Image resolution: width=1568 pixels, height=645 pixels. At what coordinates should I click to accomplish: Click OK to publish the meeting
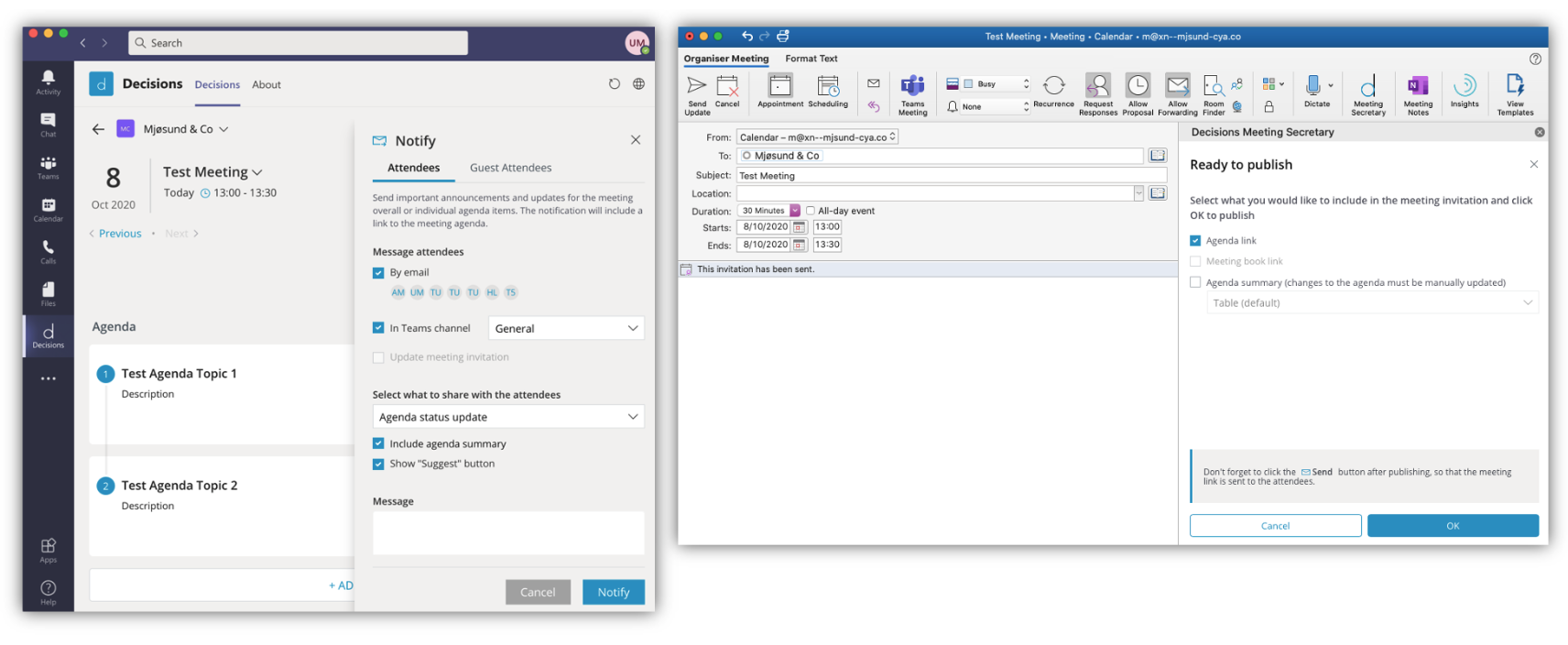coord(1452,526)
